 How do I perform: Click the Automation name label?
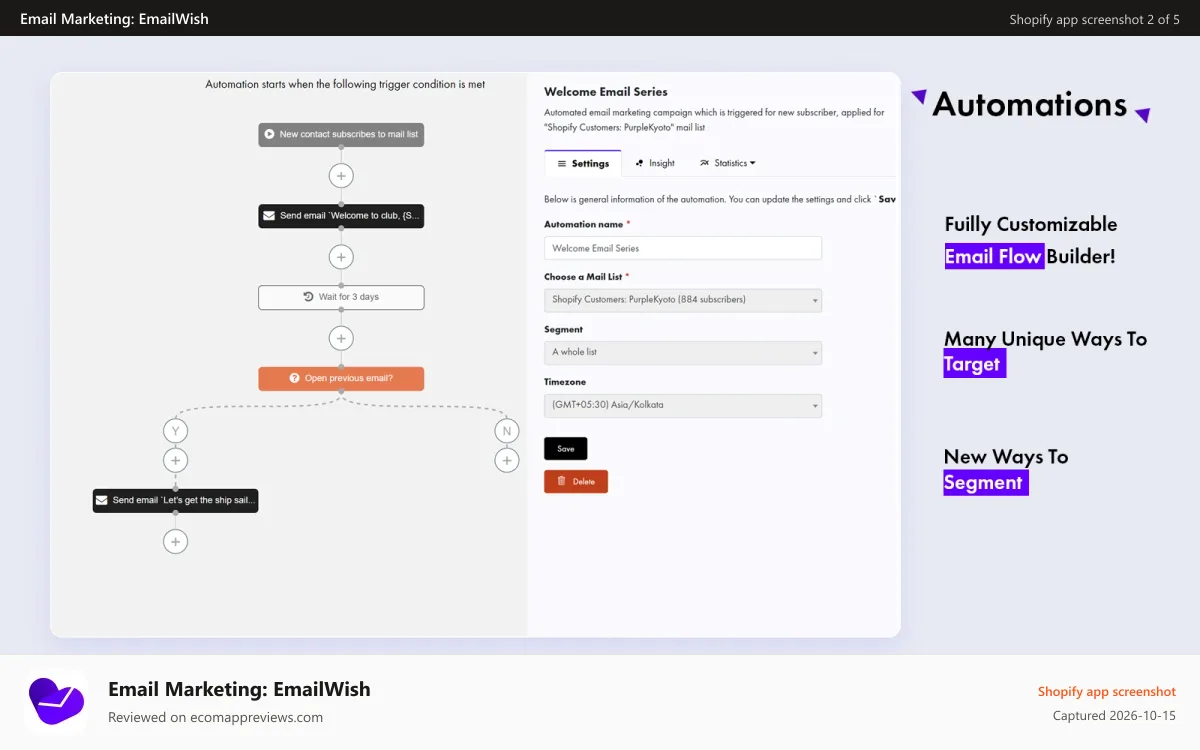584,224
